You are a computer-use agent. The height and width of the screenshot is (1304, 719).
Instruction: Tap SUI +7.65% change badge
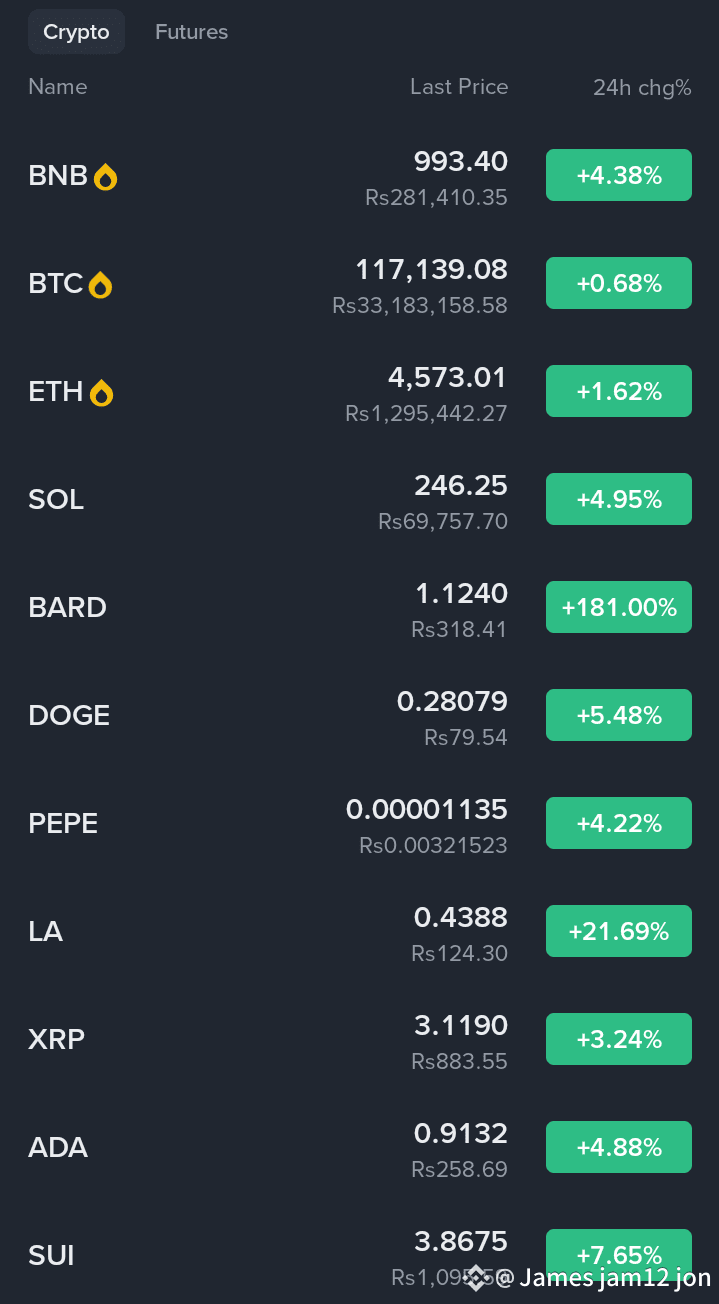point(619,1254)
